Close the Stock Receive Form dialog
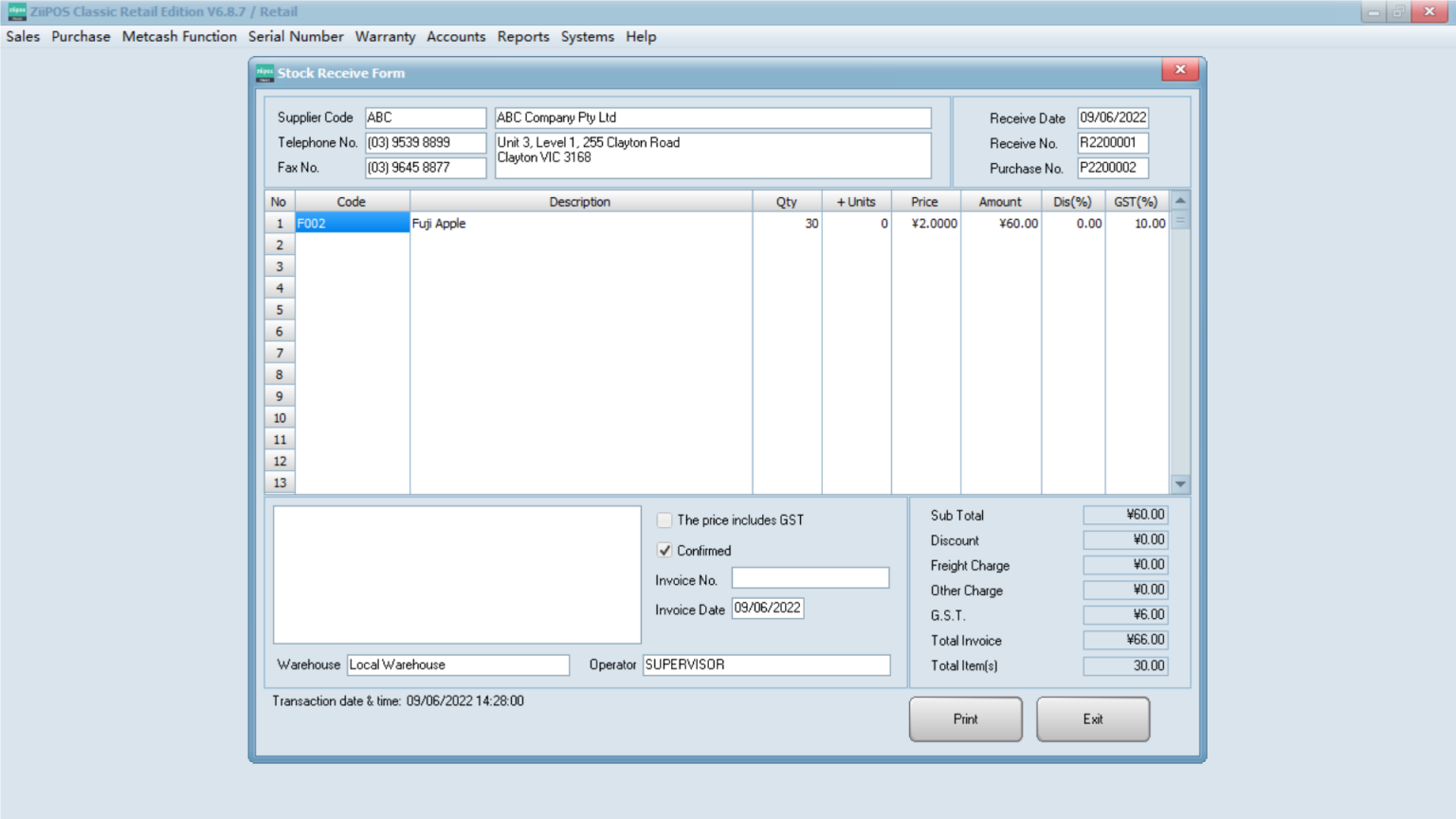 [1180, 69]
